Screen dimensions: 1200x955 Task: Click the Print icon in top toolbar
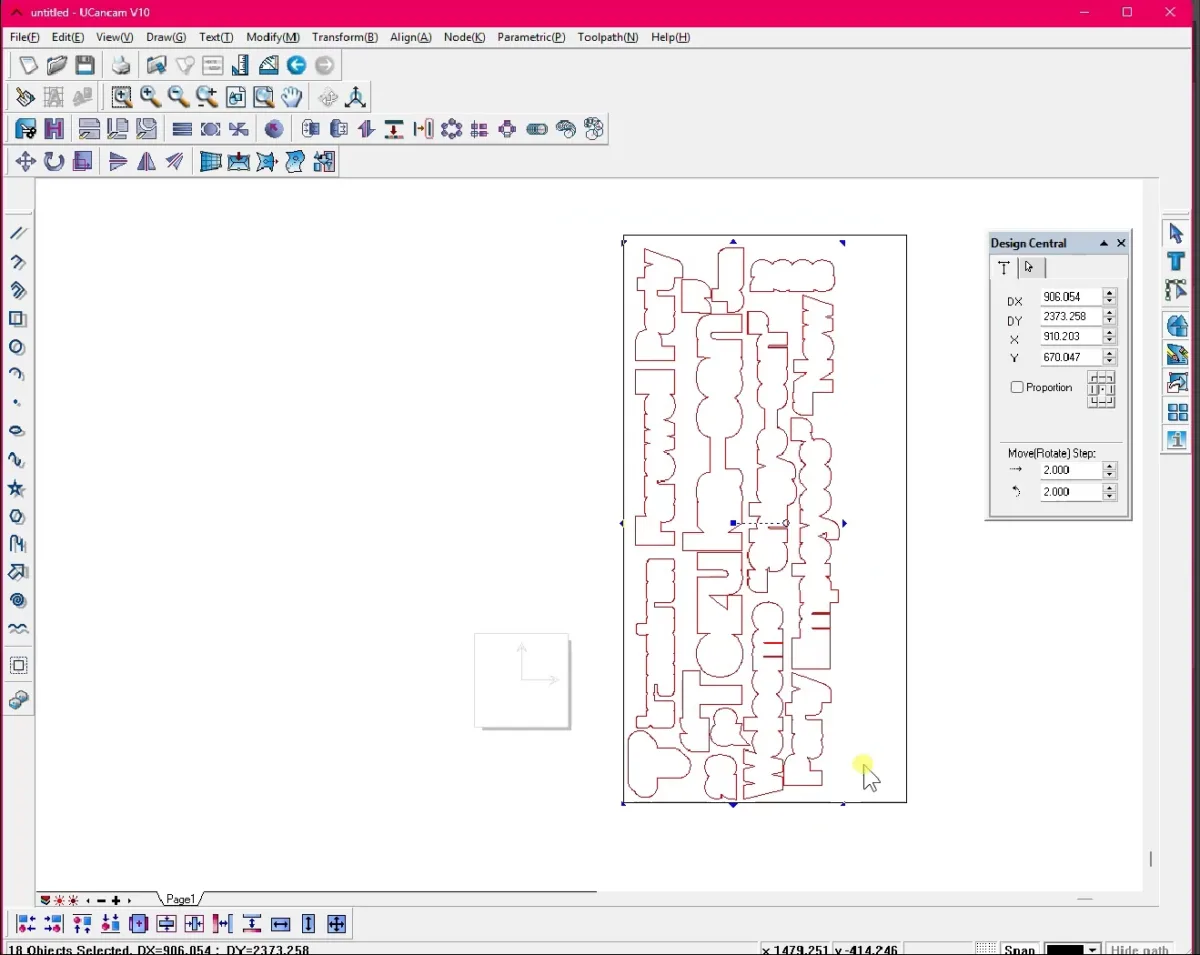pyautogui.click(x=121, y=66)
